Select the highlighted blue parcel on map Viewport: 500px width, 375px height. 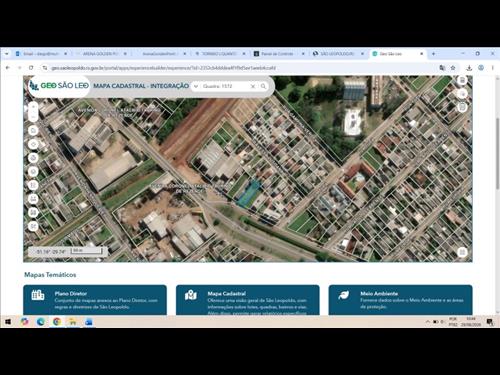click(x=249, y=194)
